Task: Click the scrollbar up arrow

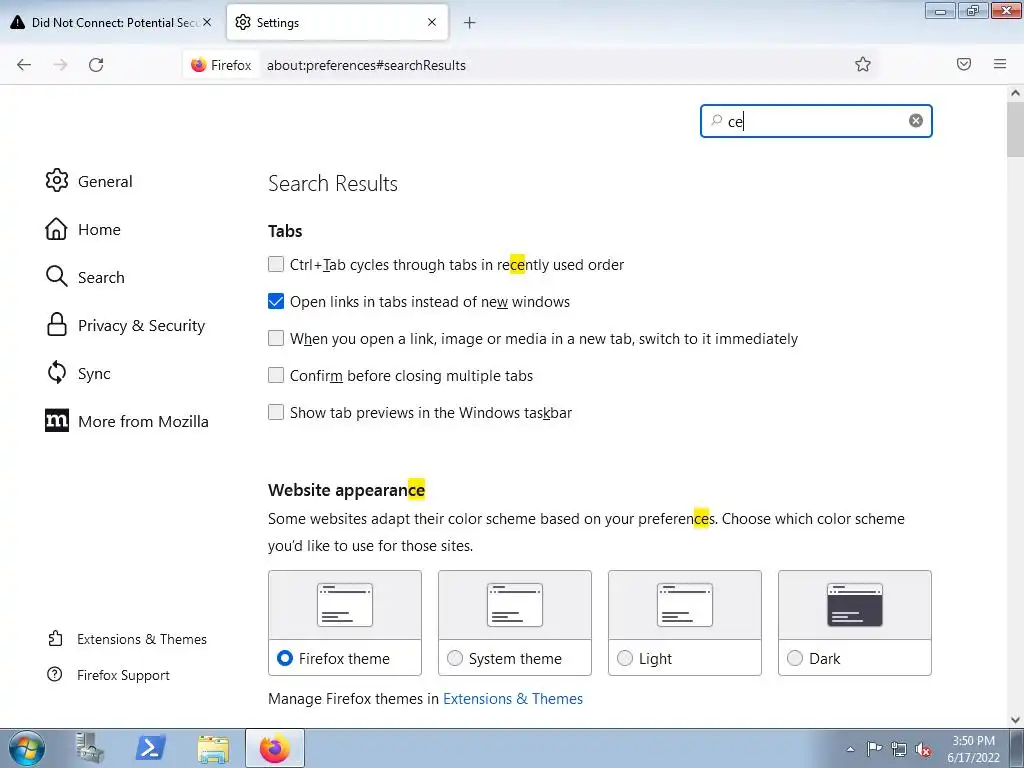Action: point(1015,93)
